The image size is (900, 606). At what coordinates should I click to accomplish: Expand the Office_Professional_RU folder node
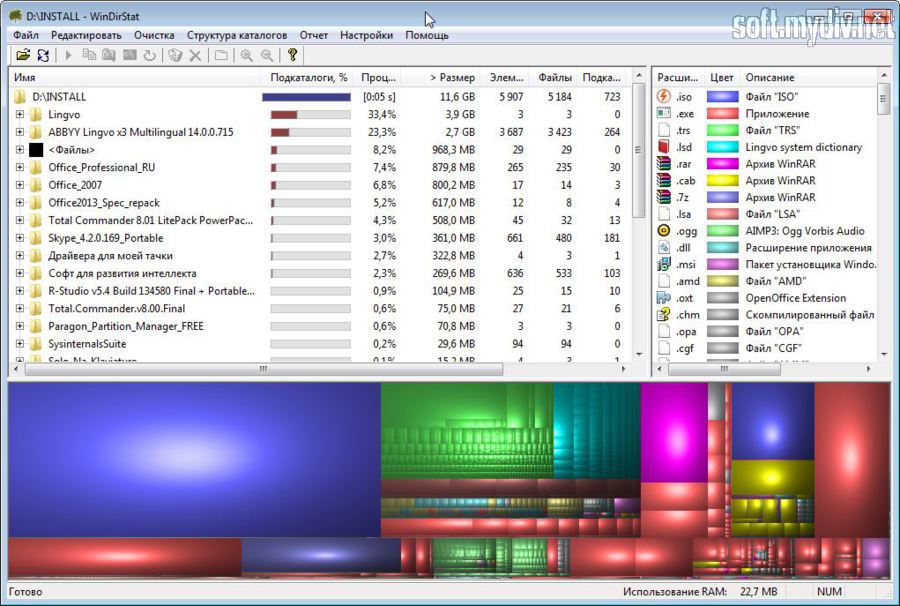point(20,168)
